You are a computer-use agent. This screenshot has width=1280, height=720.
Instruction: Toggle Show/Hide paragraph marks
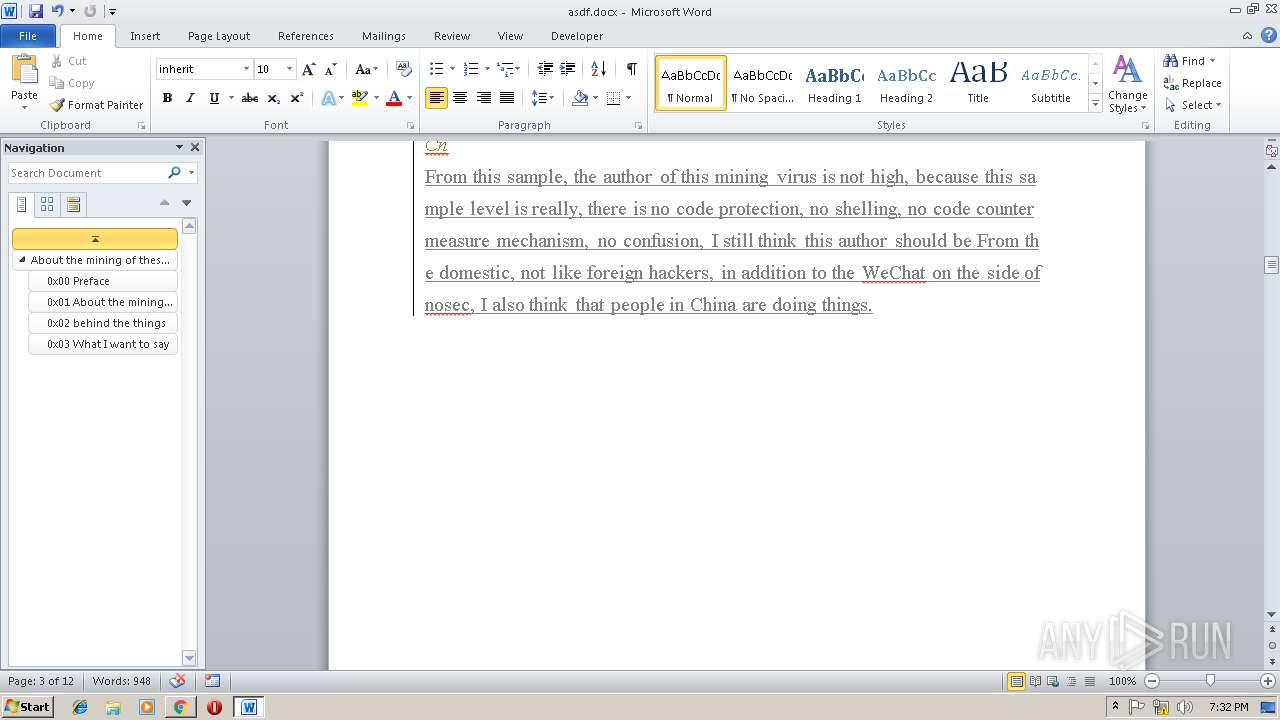631,69
